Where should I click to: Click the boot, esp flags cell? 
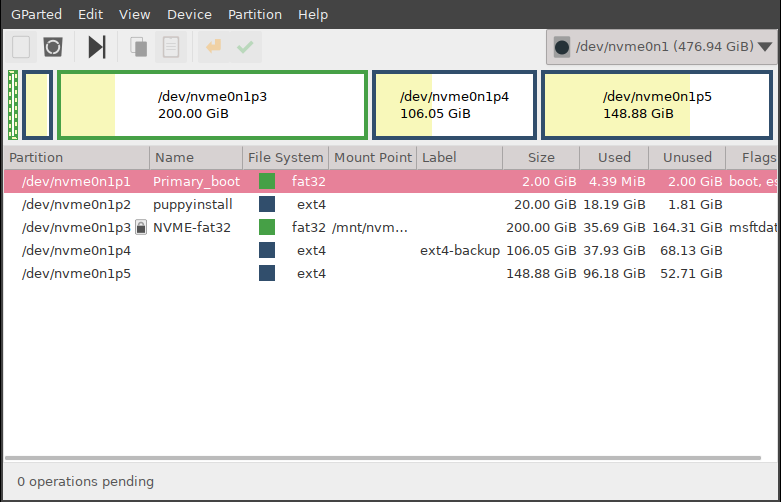point(753,182)
